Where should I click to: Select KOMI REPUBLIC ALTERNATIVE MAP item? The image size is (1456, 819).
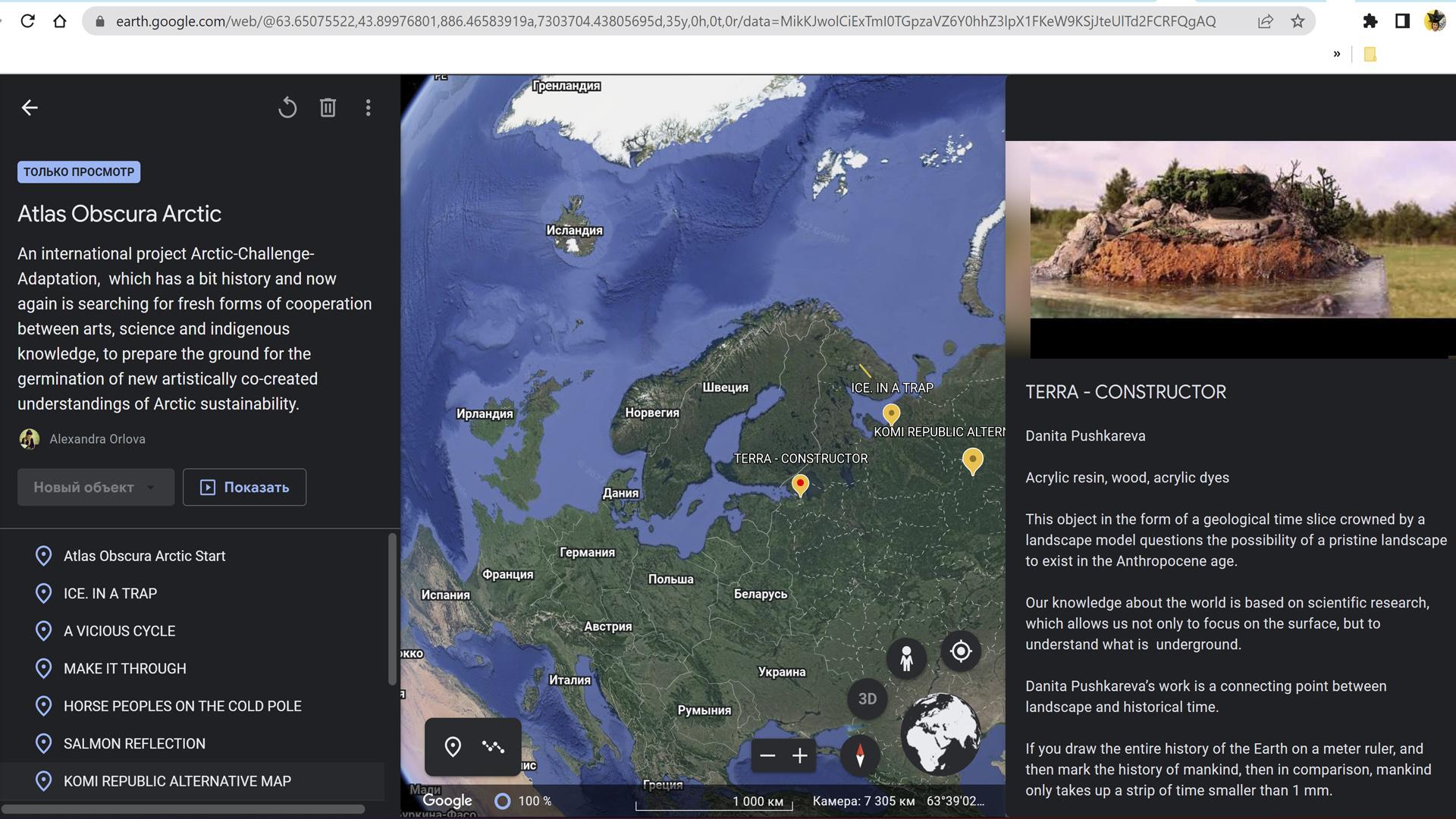click(193, 781)
